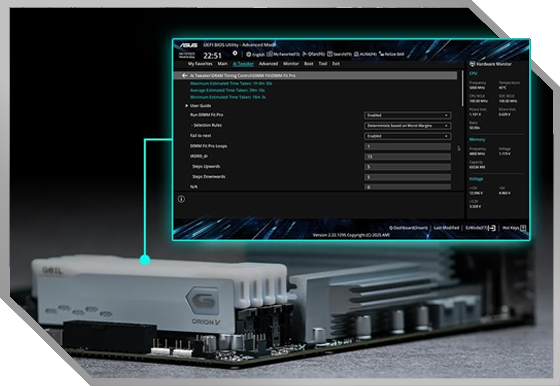
Task: Click the CPU section heading
Action: click(473, 74)
